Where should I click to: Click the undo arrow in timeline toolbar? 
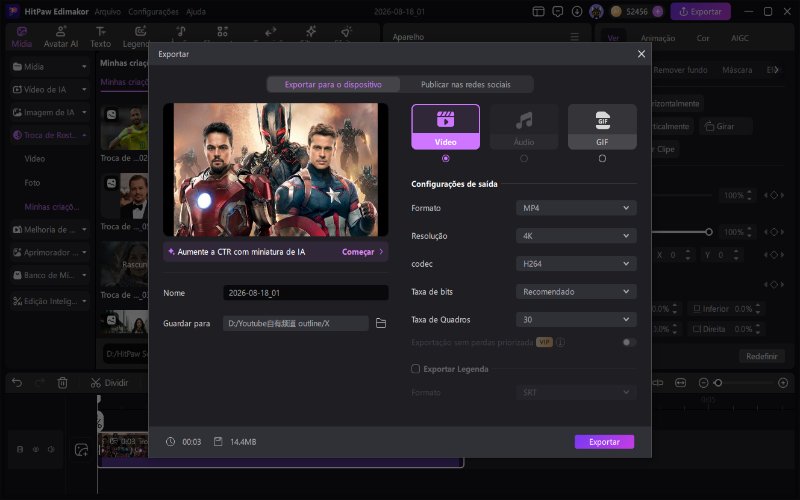click(17, 383)
